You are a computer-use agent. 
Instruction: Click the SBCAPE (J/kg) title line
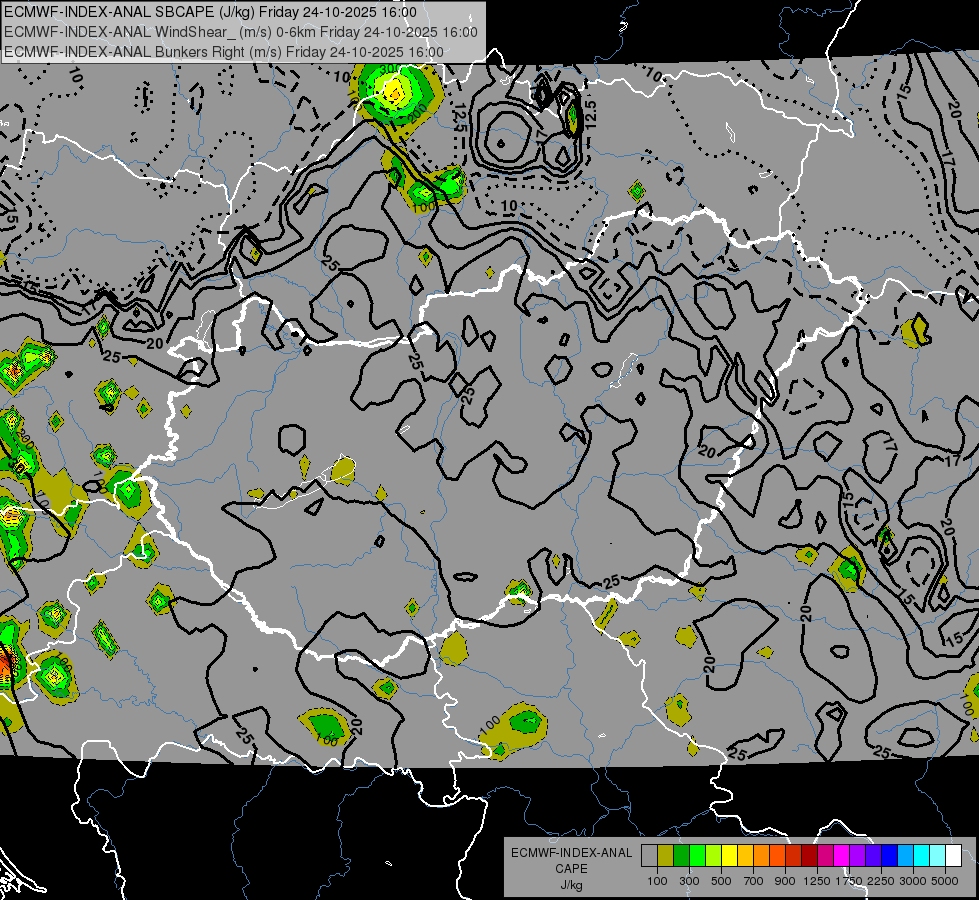210,12
